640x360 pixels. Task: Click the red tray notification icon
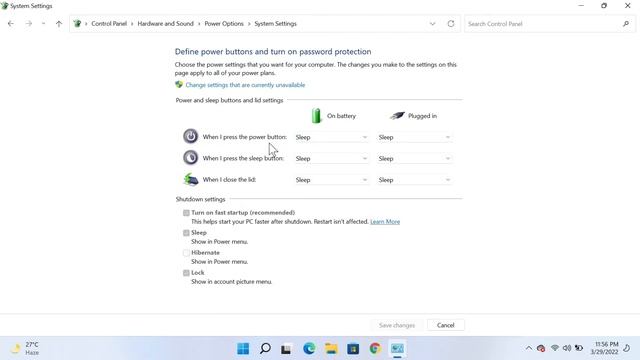(x=541, y=348)
